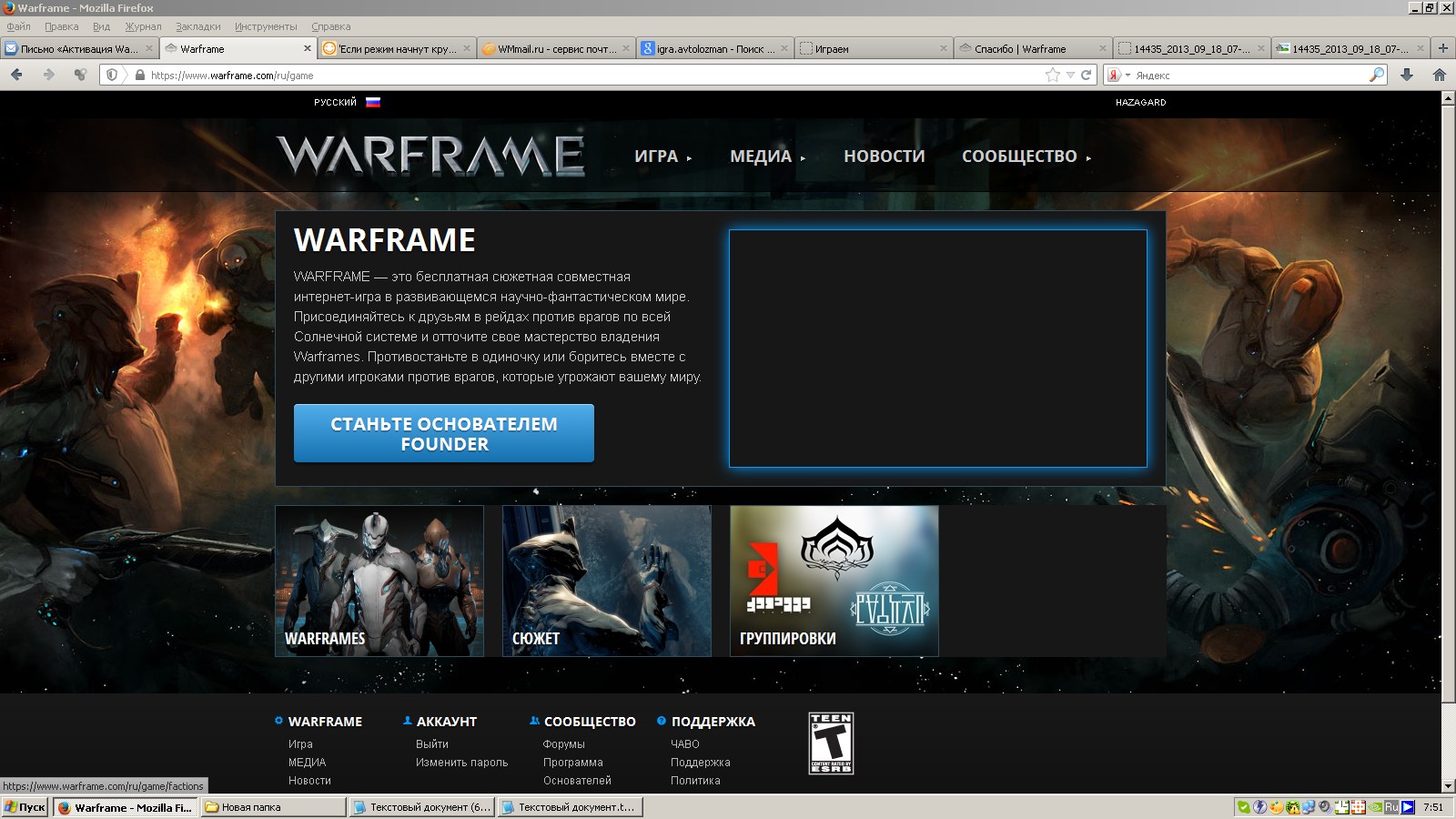The image size is (1456, 819).
Task: Open the WARFRAMES thumbnail
Action: point(379,581)
